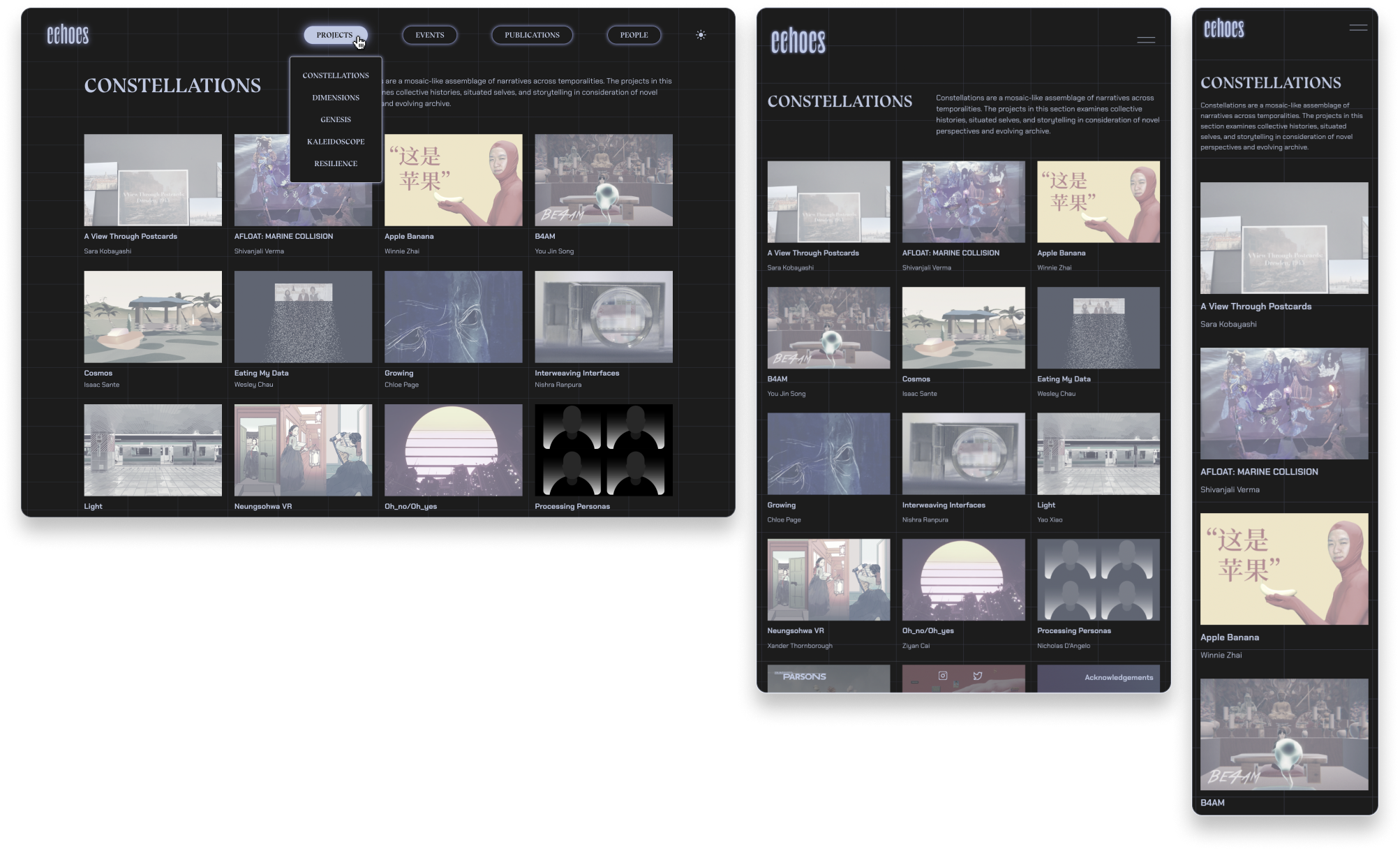Viewport: 1400px width, 851px height.
Task: Open the Acknowledgements link in the footer
Action: [1118, 677]
